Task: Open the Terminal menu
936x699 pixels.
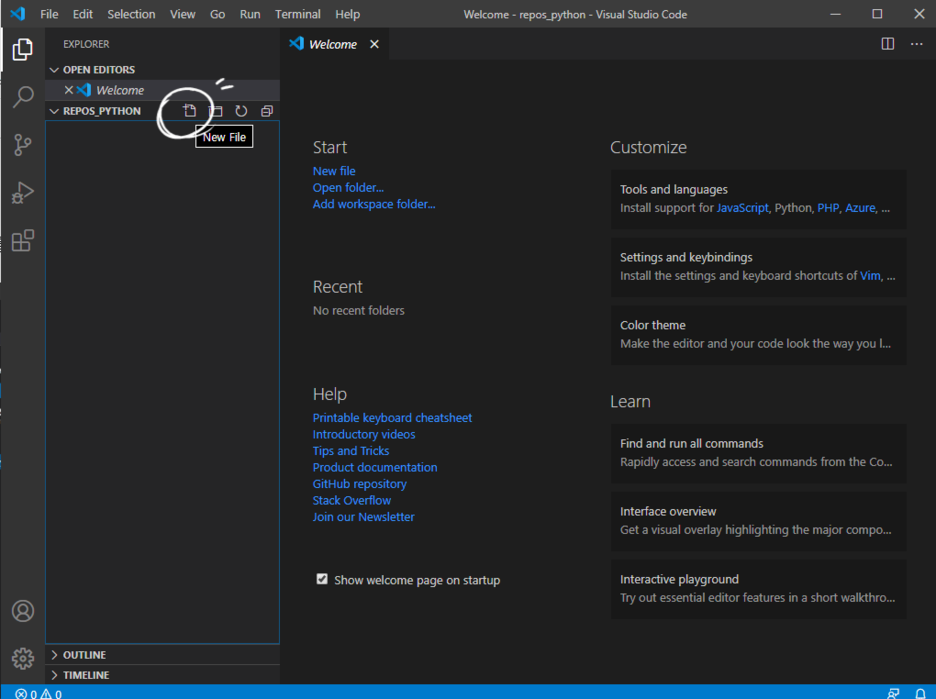Action: coord(297,14)
